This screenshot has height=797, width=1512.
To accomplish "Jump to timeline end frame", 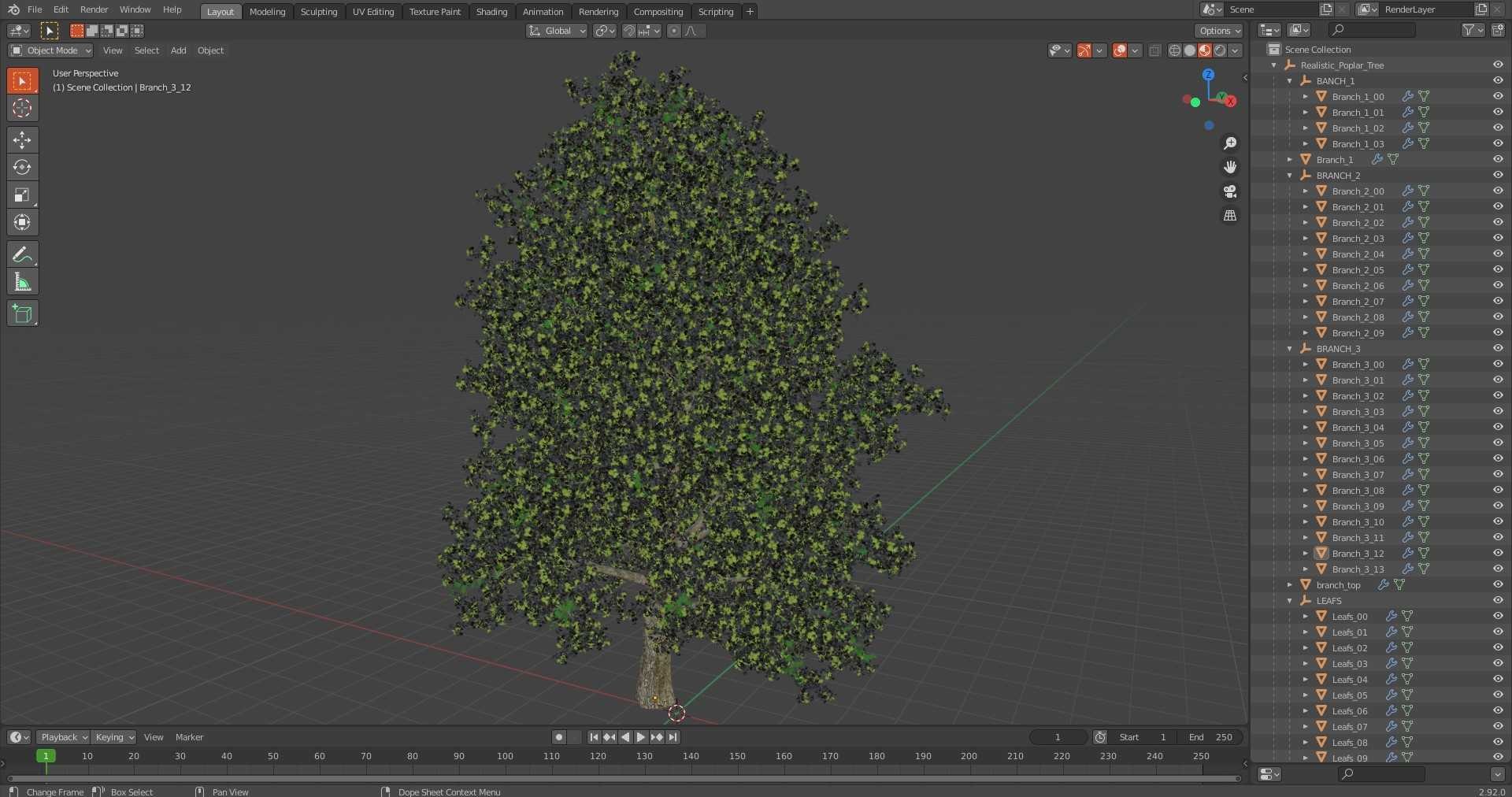I will [673, 737].
